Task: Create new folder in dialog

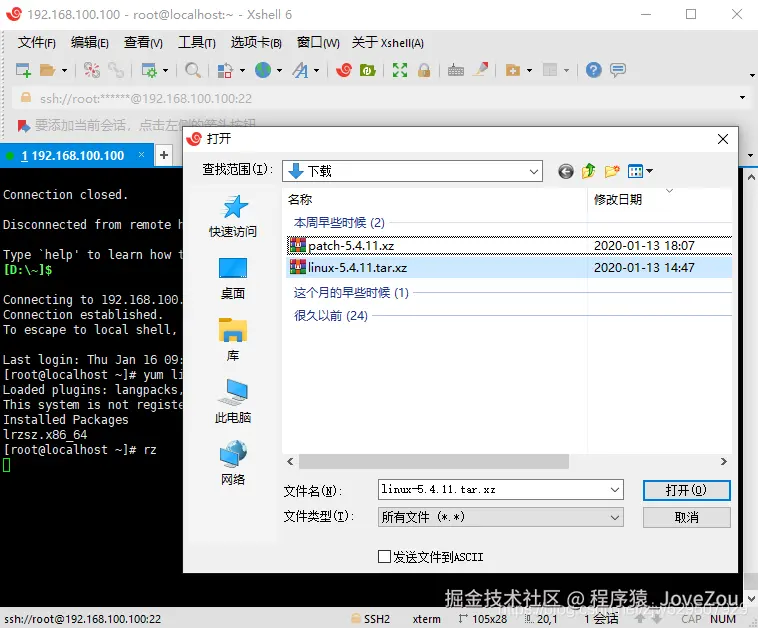Action: (612, 171)
